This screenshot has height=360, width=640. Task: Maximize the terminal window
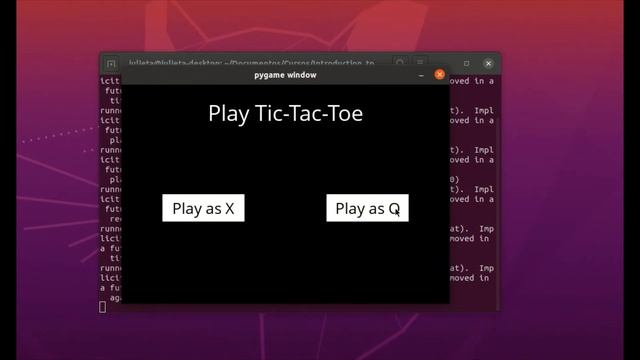click(467, 63)
